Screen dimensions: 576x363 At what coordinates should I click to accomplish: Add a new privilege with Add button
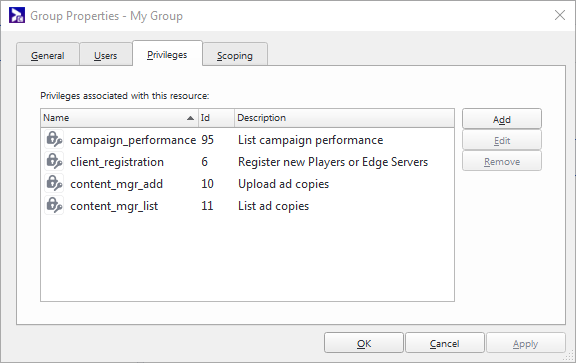click(x=502, y=119)
